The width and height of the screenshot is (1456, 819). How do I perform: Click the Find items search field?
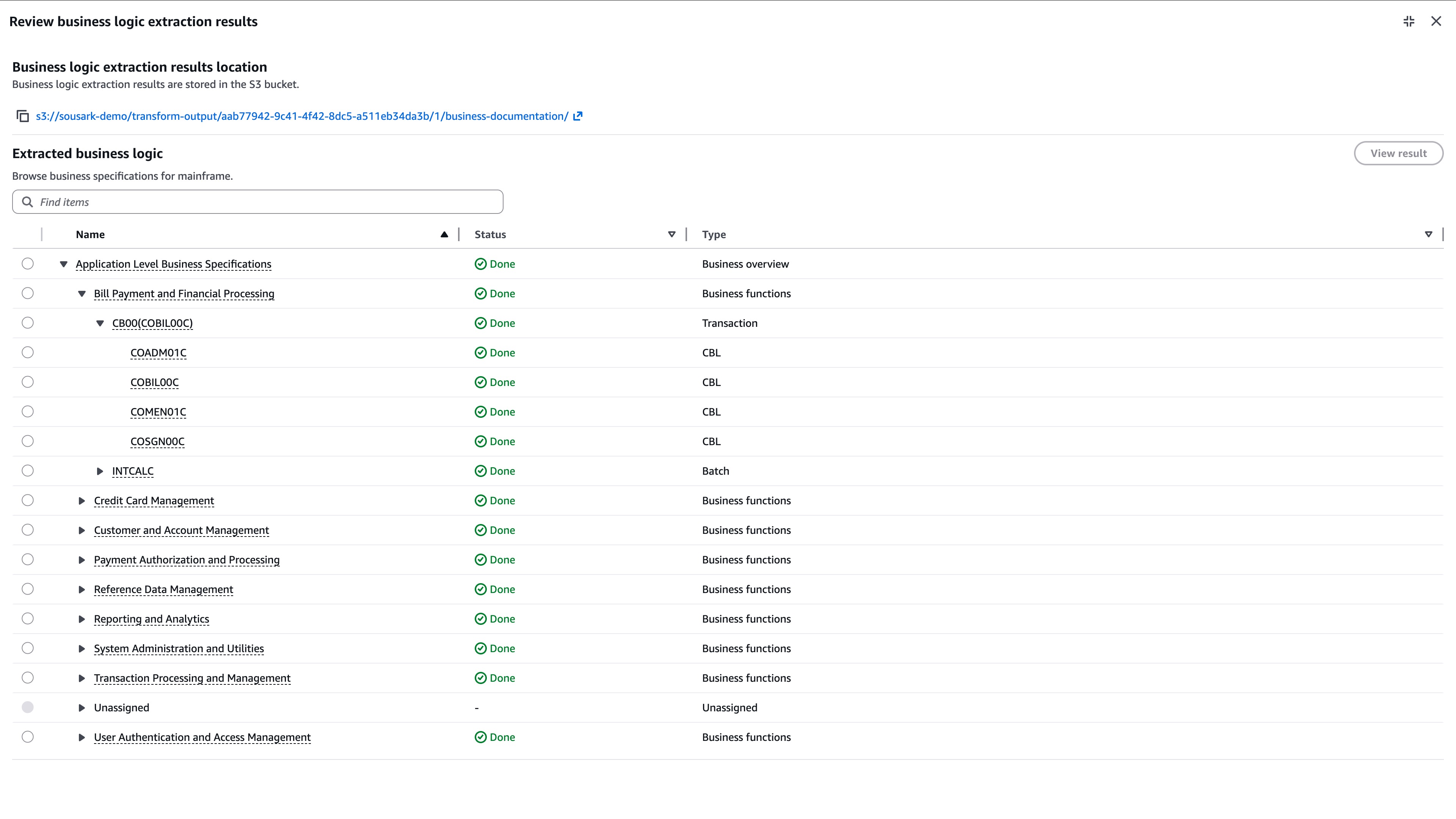266,202
